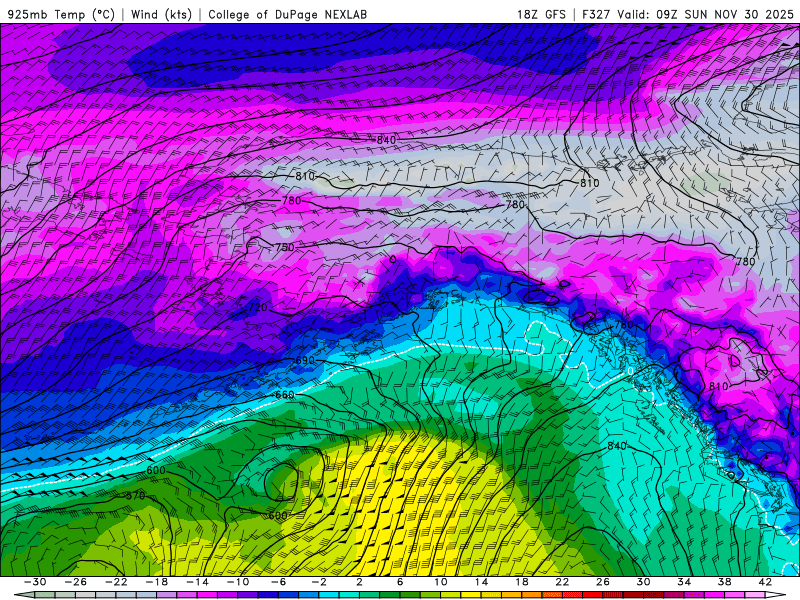Click the 42 value on temperature scale
800x600 pixels.
coord(765,582)
